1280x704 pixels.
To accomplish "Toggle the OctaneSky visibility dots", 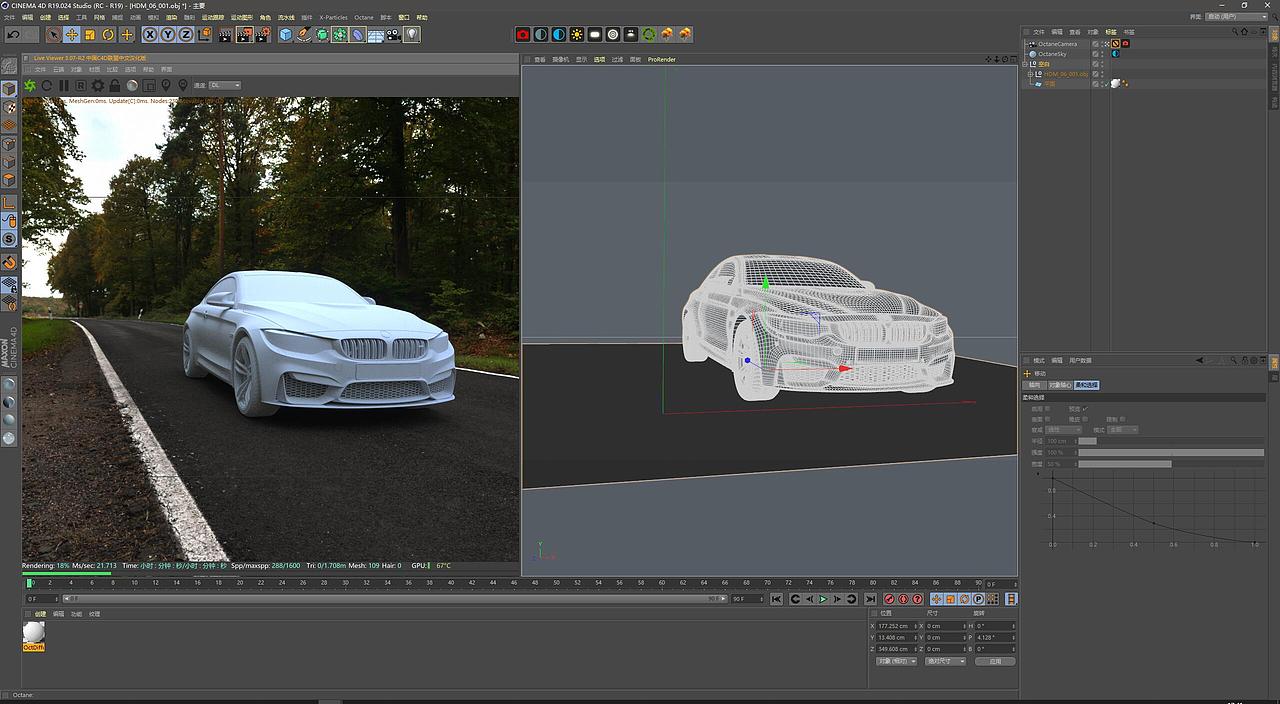I will click(1102, 54).
